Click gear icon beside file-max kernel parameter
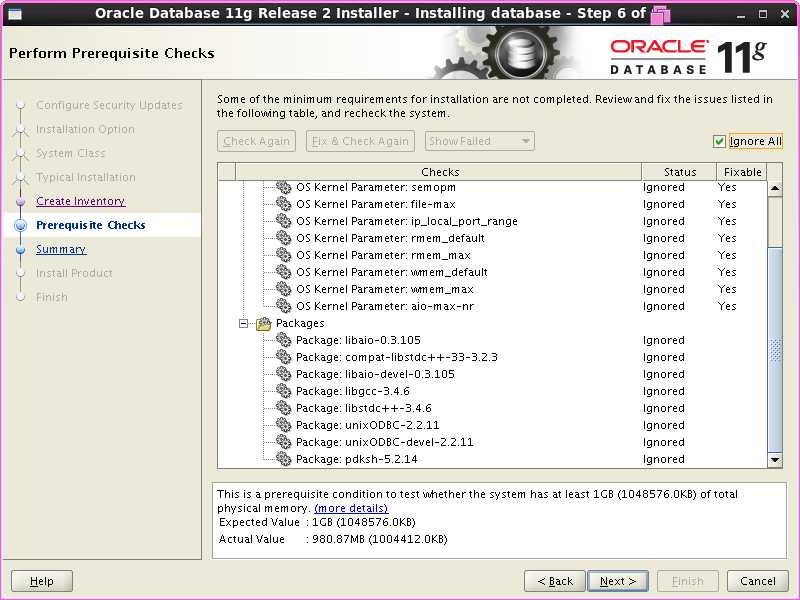Viewport: 800px width, 600px height. click(x=283, y=204)
